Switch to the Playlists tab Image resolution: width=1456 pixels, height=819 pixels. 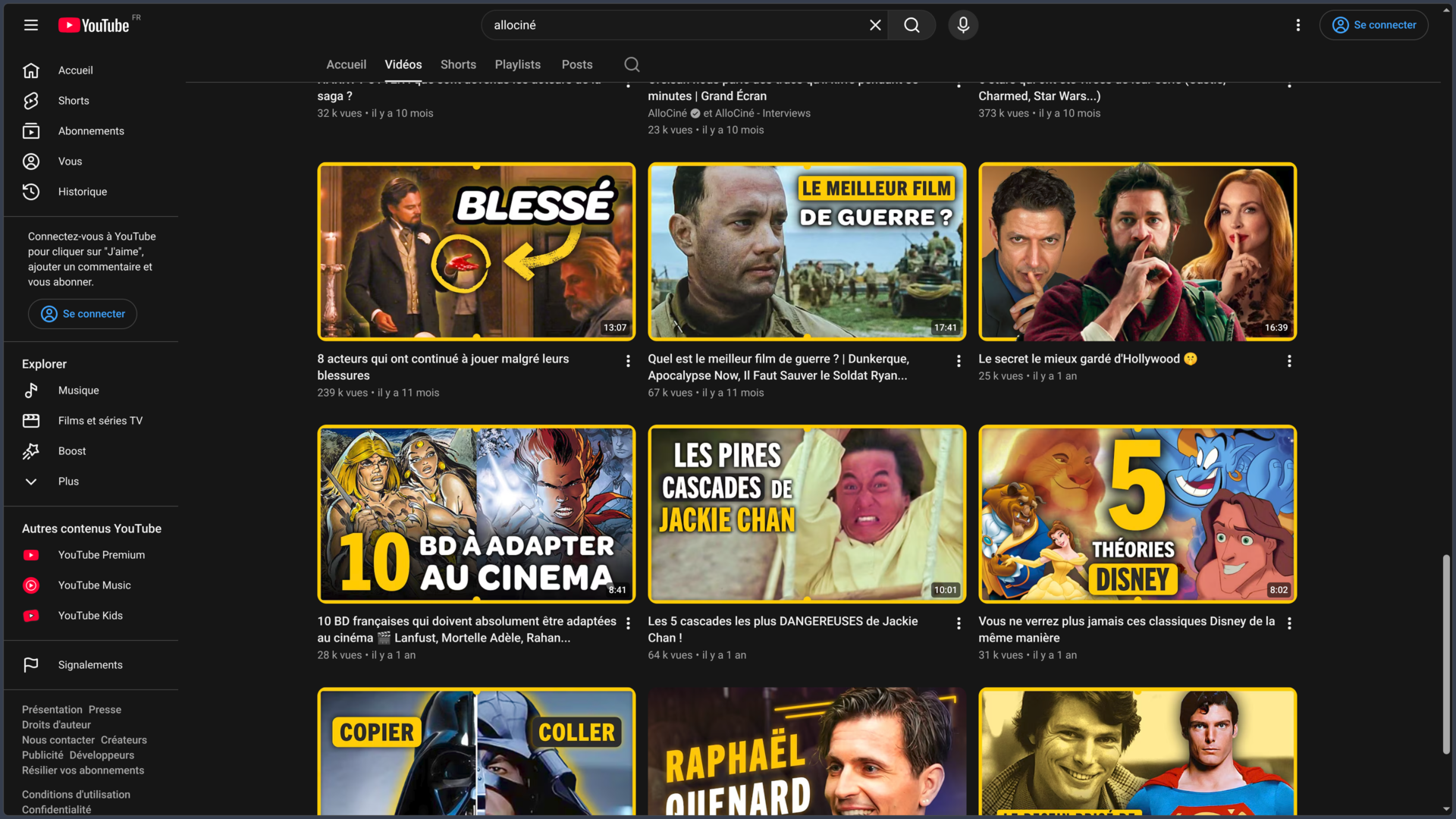[x=517, y=64]
